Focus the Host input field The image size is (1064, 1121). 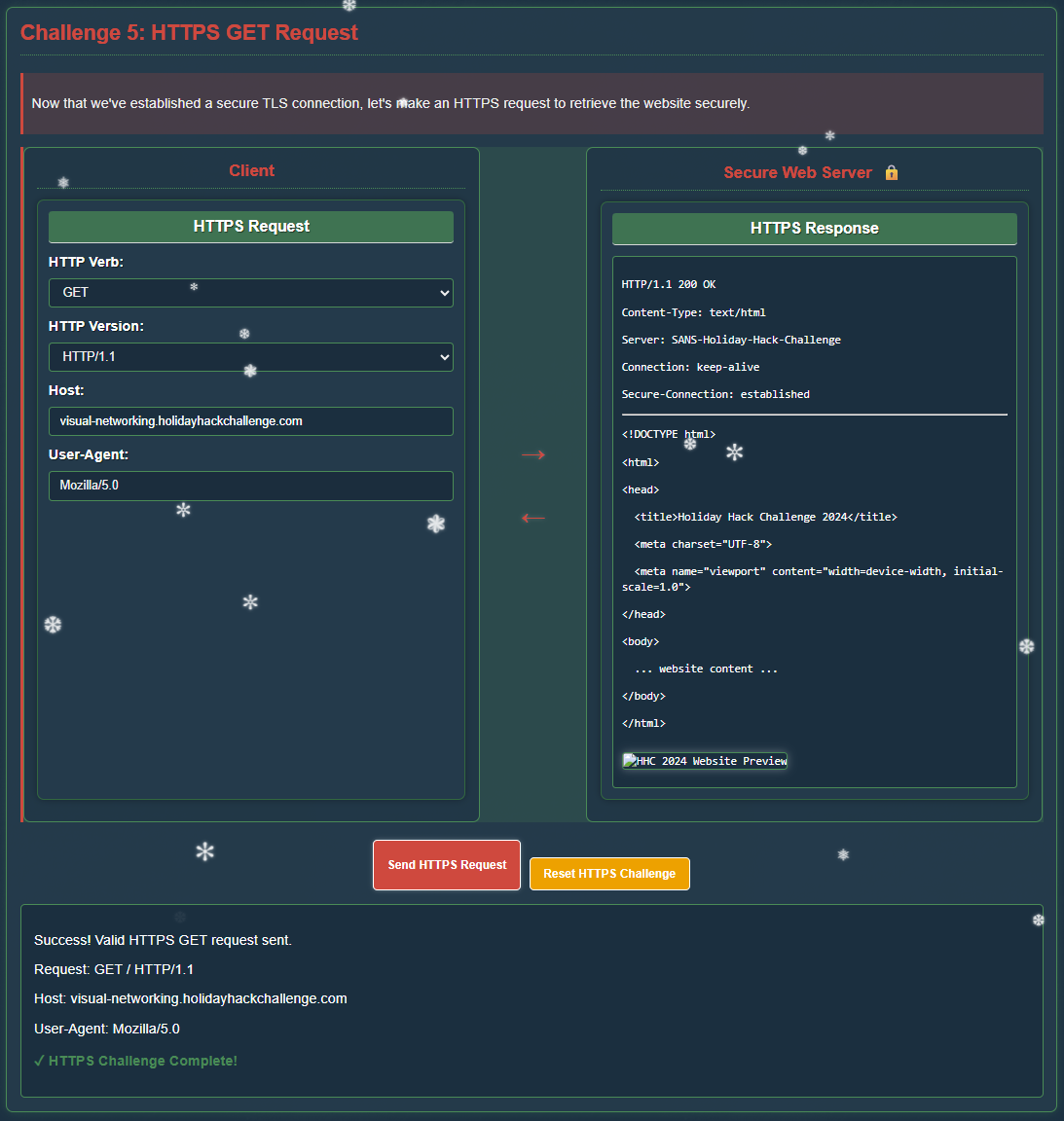pos(251,421)
